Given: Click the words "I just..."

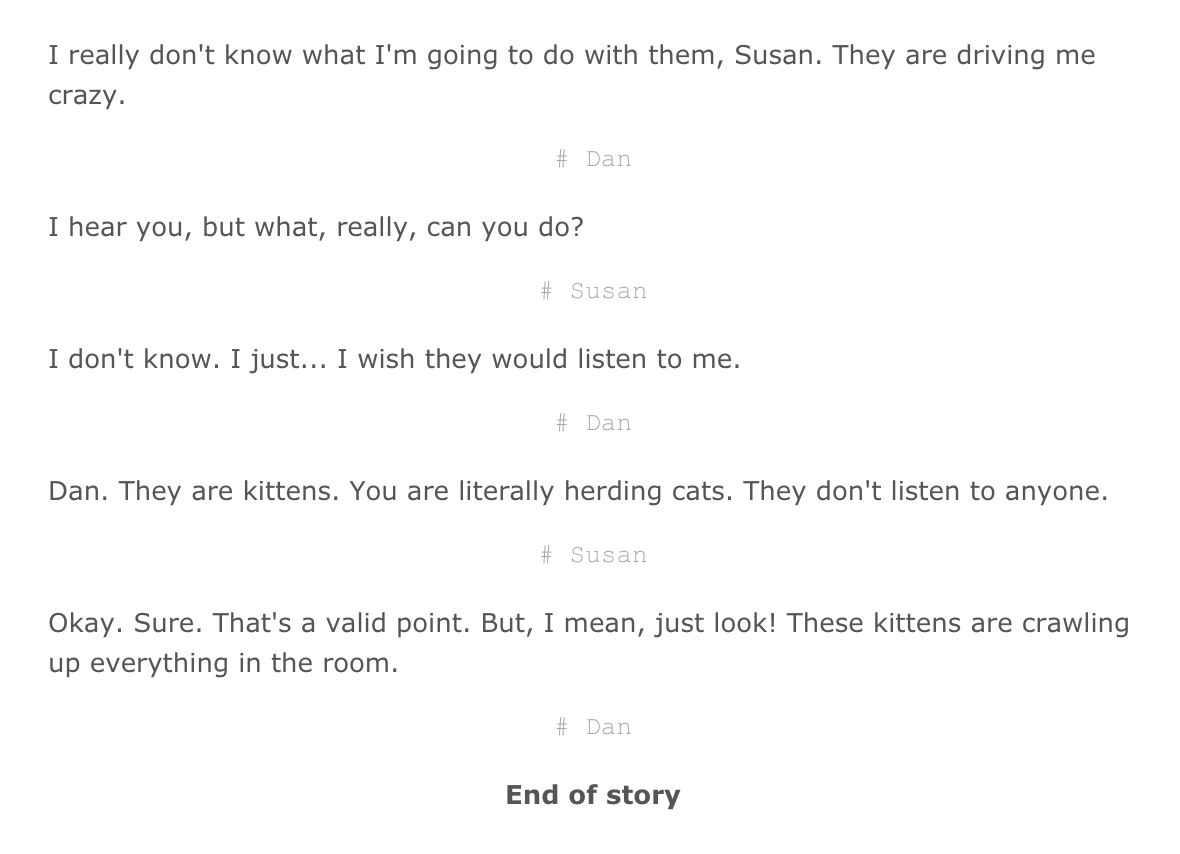Looking at the screenshot, I should (x=279, y=359).
